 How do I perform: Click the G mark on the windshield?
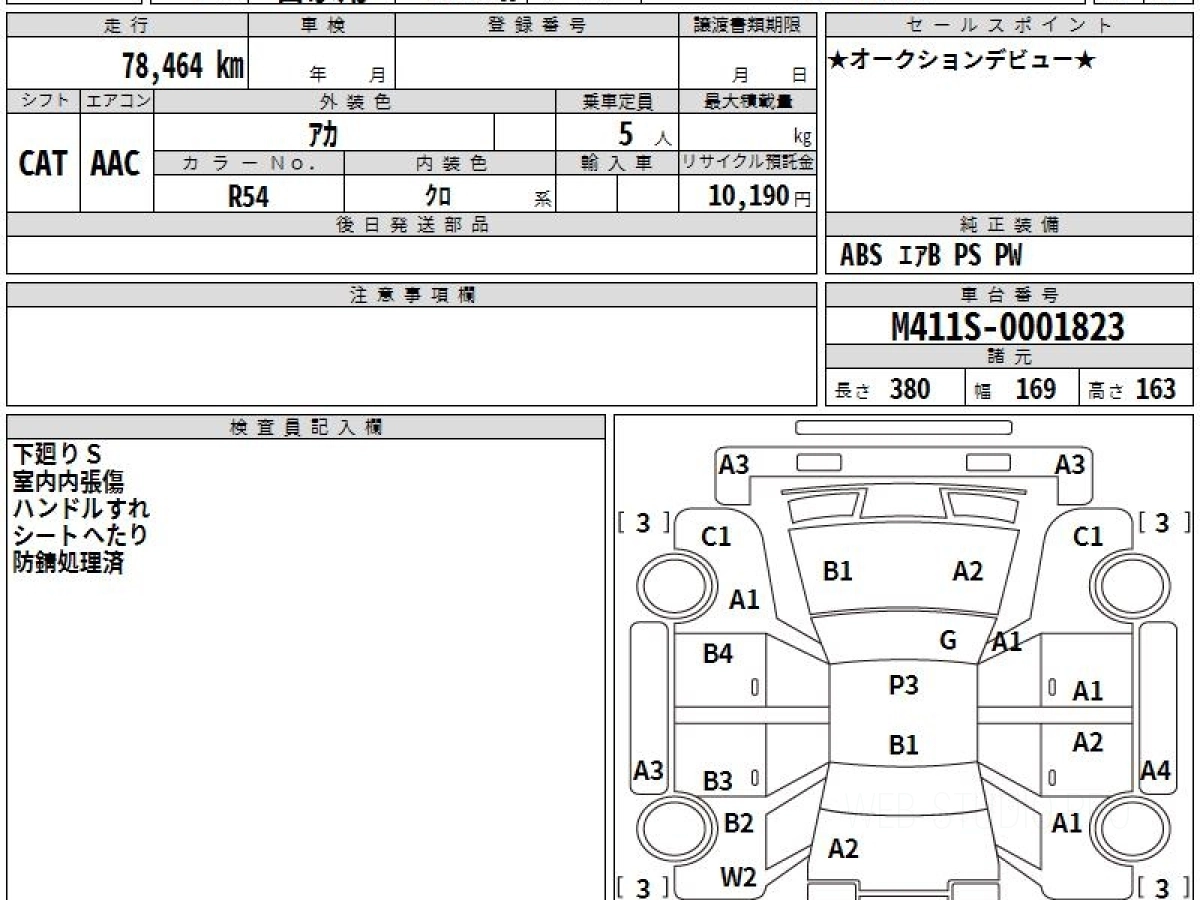click(948, 641)
